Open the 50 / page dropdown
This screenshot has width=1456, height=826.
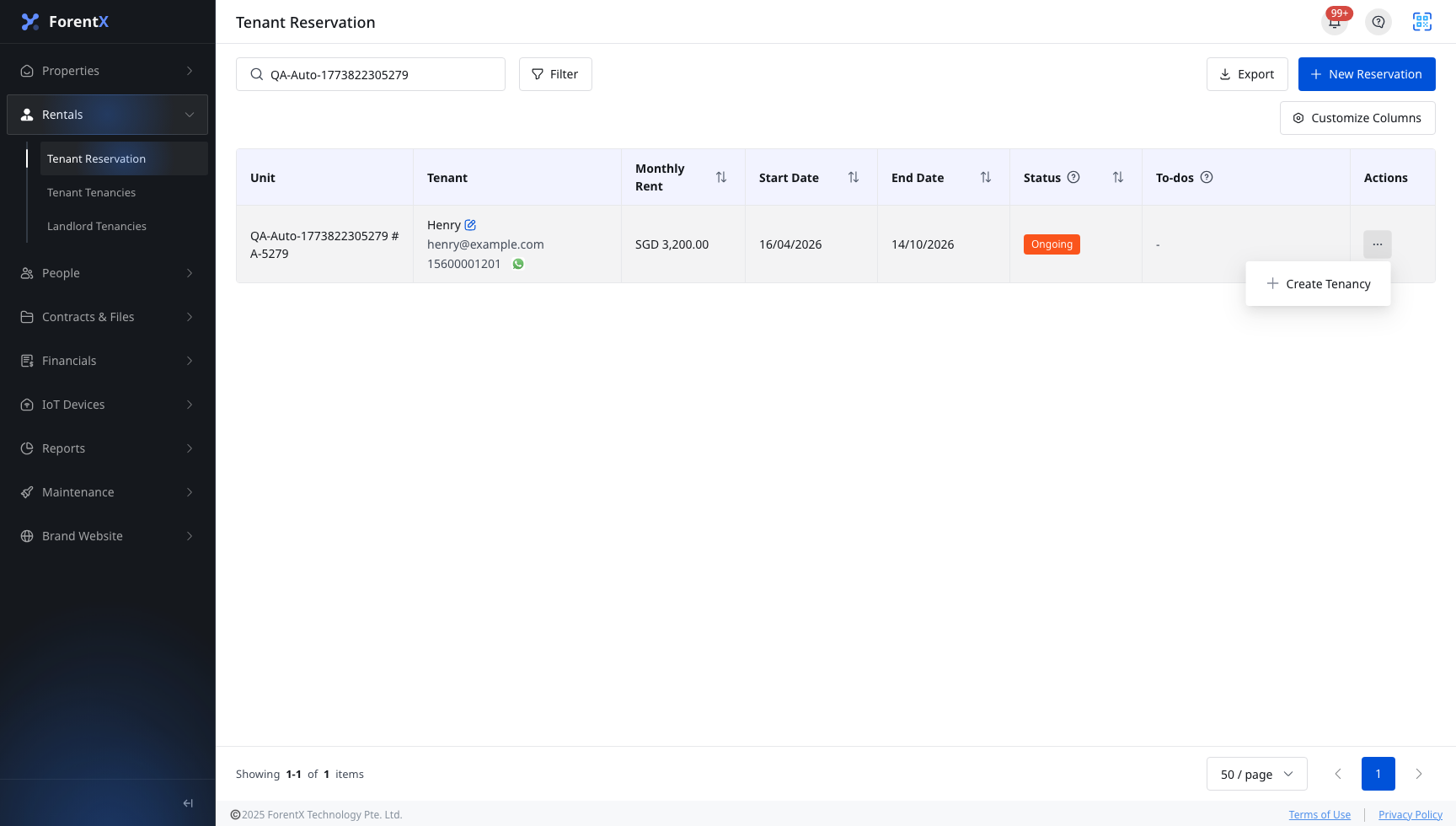pos(1257,774)
